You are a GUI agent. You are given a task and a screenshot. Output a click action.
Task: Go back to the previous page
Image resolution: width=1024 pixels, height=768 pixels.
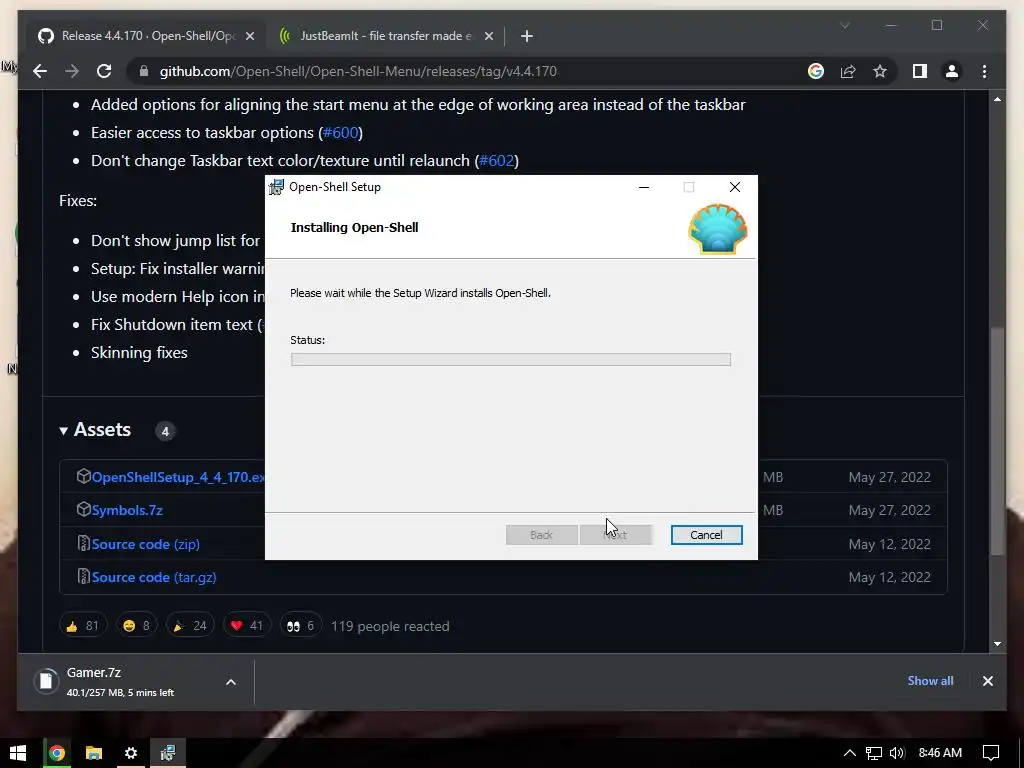[40, 71]
